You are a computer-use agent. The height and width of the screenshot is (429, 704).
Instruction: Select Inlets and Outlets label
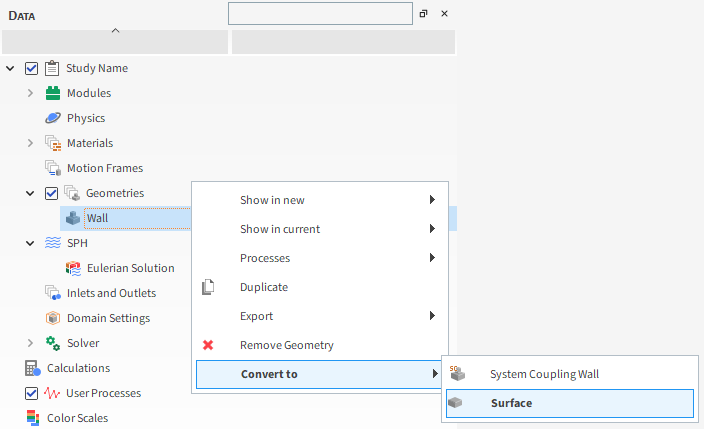pos(111,293)
